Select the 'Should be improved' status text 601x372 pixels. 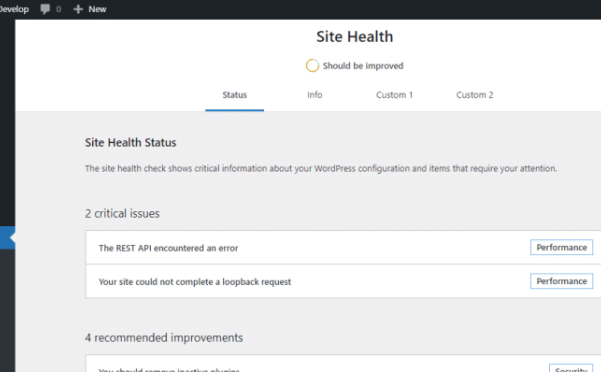[363, 66]
